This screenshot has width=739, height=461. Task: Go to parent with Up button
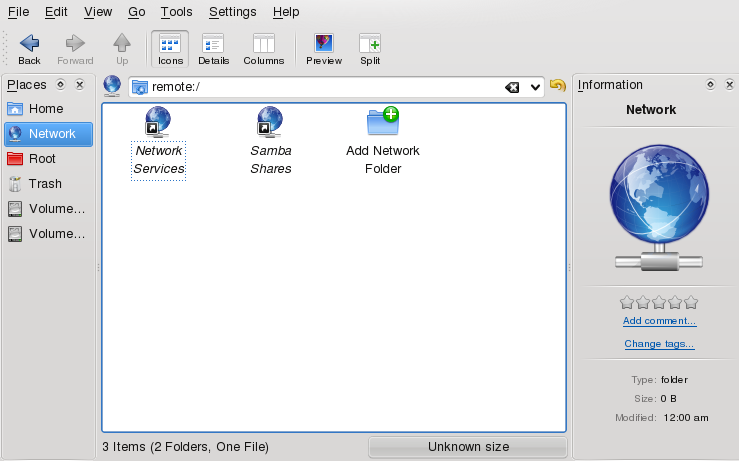[122, 49]
